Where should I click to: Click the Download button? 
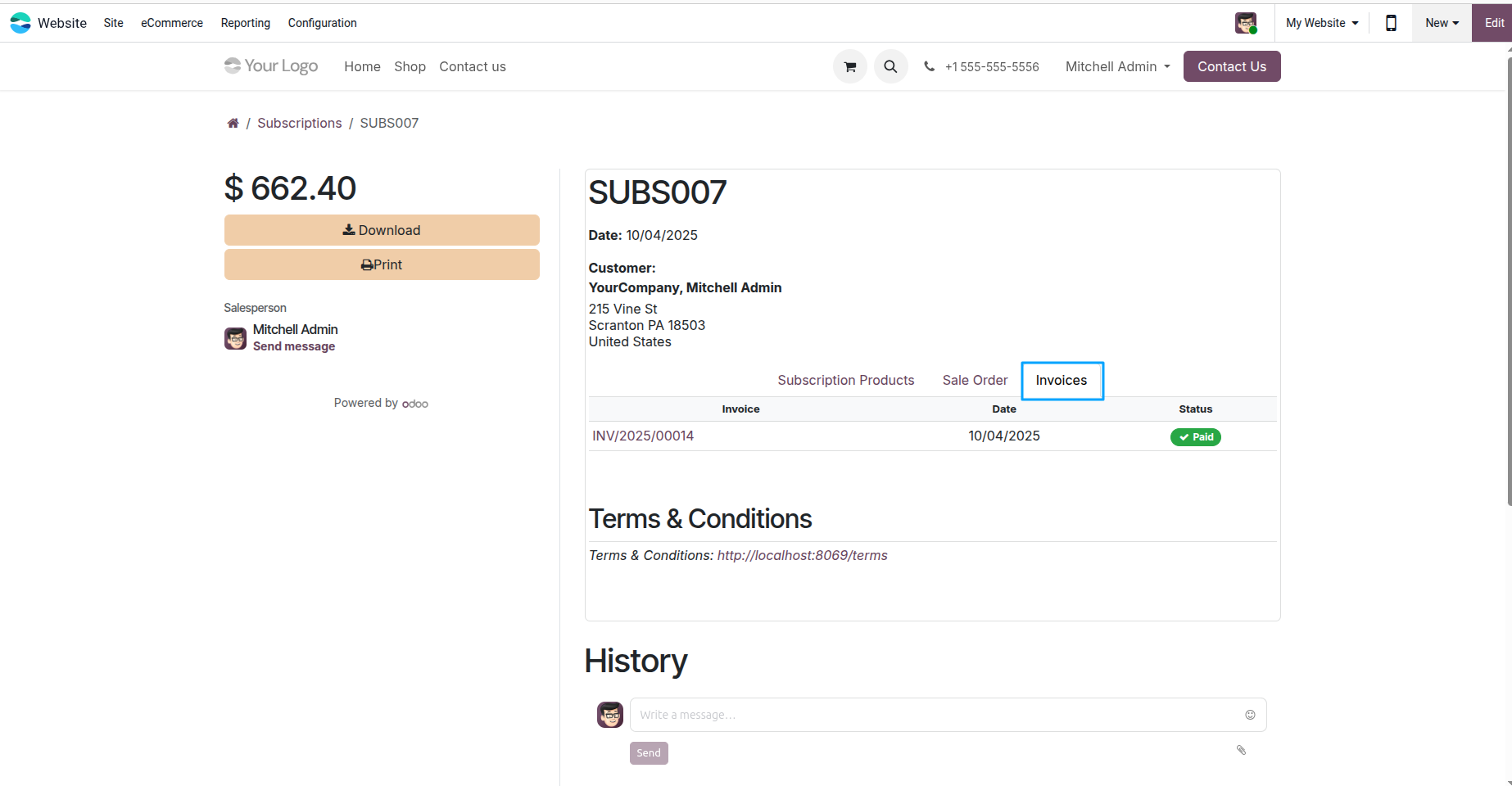pos(382,230)
